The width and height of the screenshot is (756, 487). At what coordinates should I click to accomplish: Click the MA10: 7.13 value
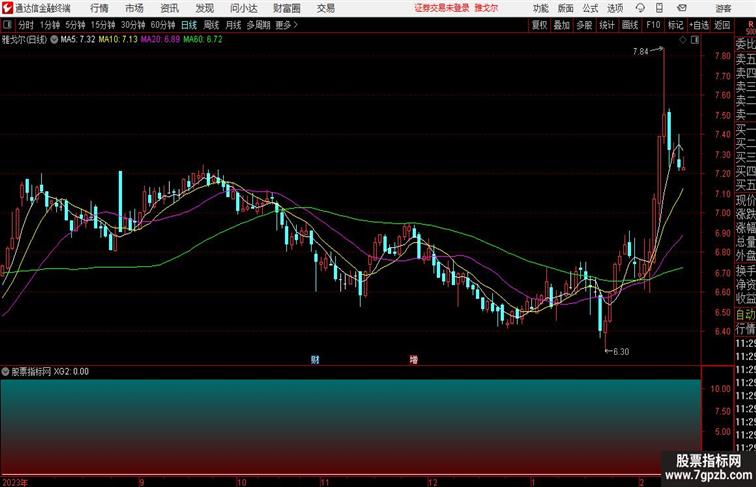[118, 40]
